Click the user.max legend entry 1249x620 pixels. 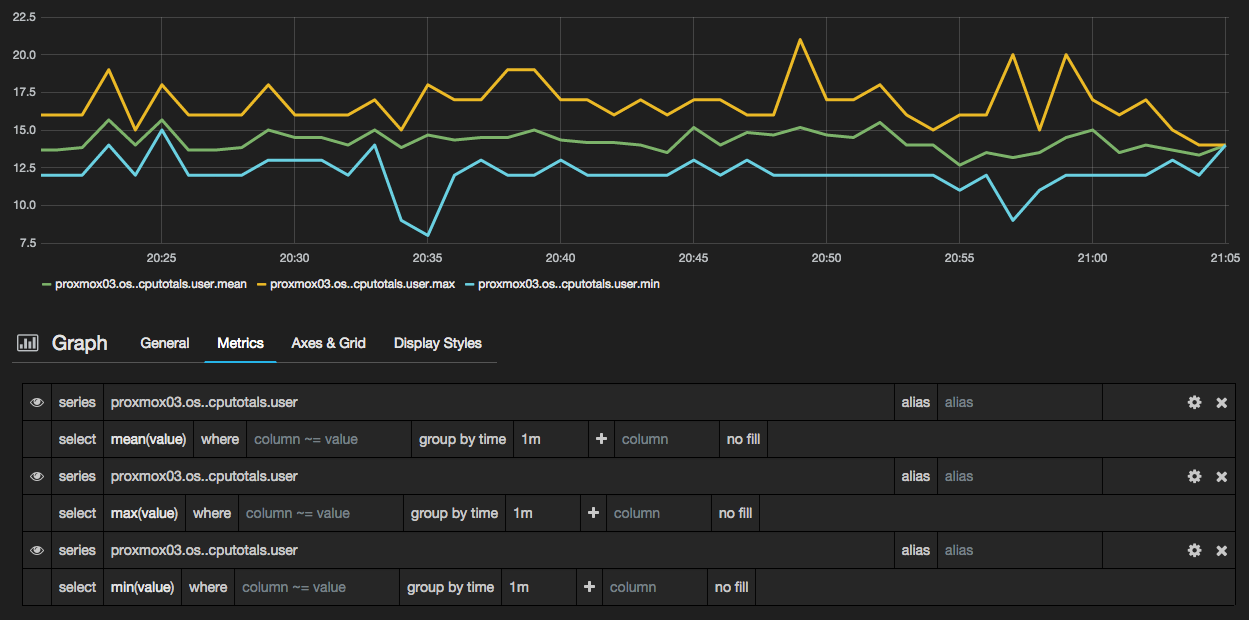point(362,284)
